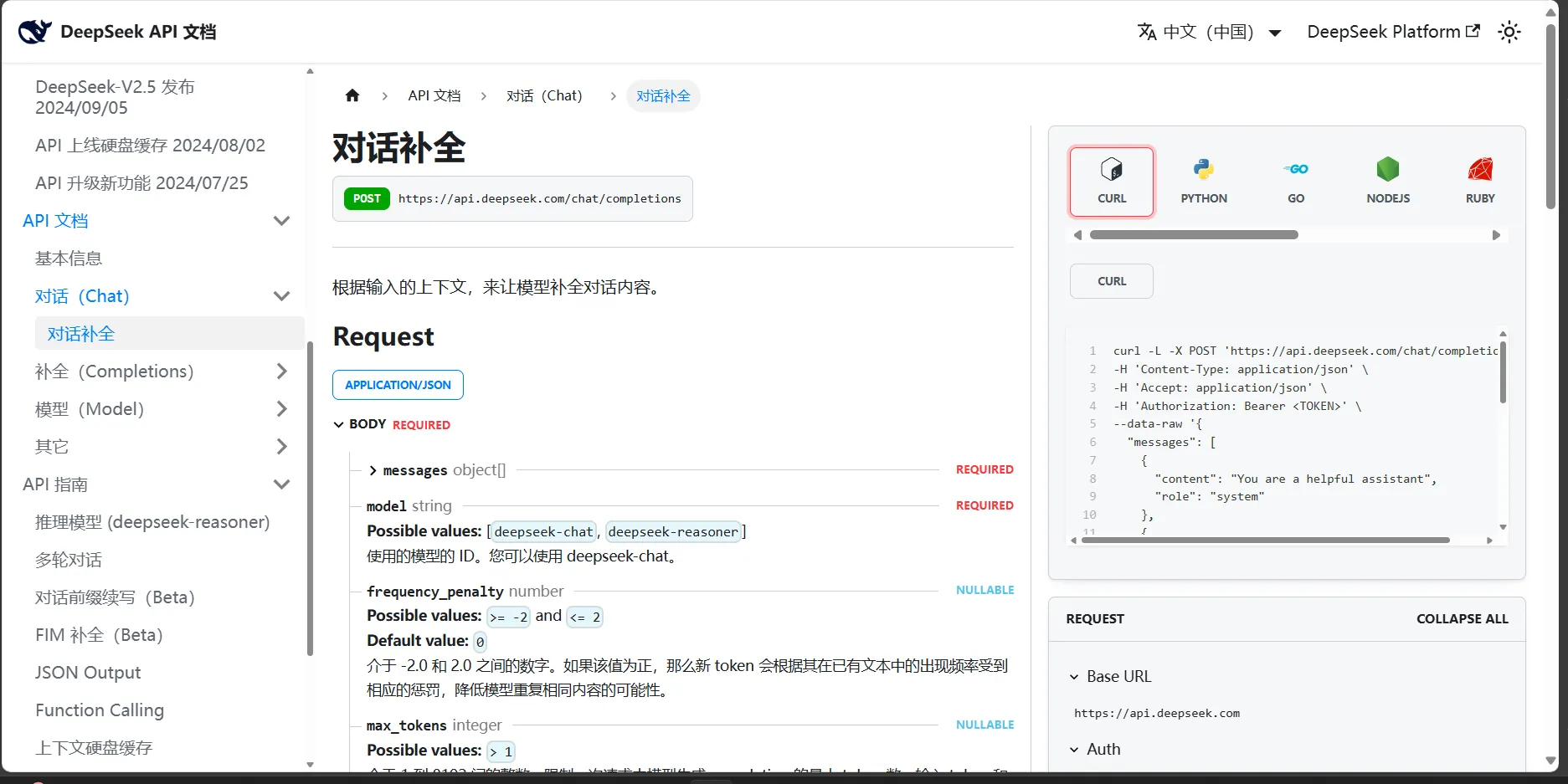This screenshot has height=784, width=1568.
Task: Open API 升级新功能 2024/07/25 news
Action: [141, 183]
